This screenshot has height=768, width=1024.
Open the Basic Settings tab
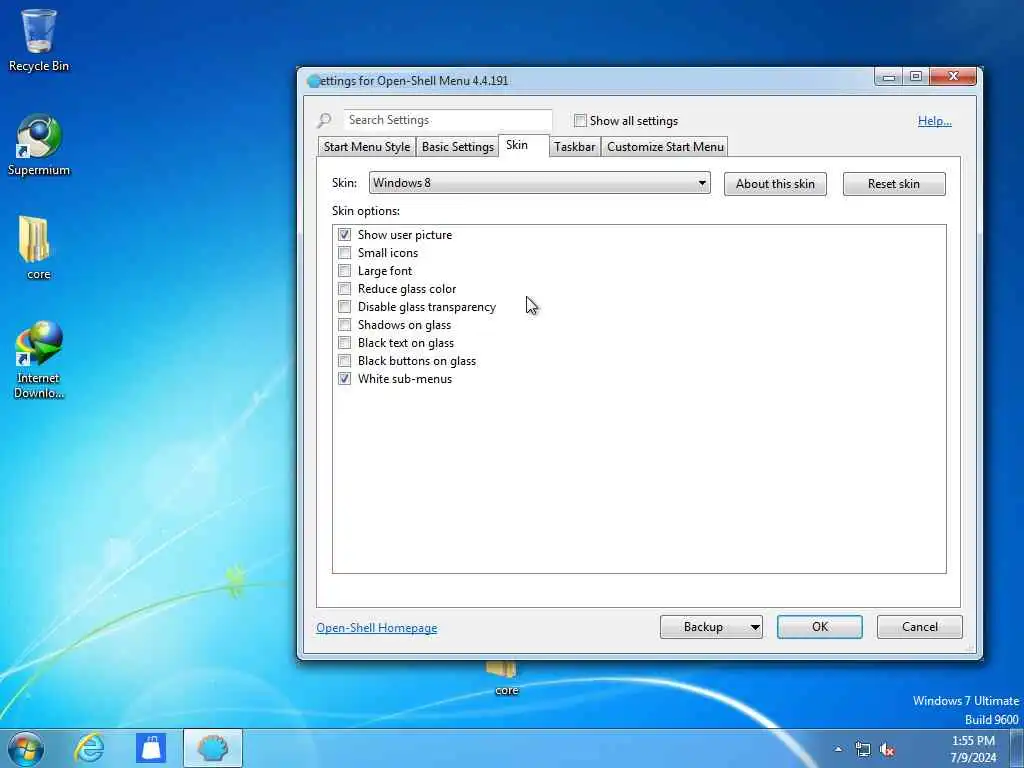click(x=457, y=147)
